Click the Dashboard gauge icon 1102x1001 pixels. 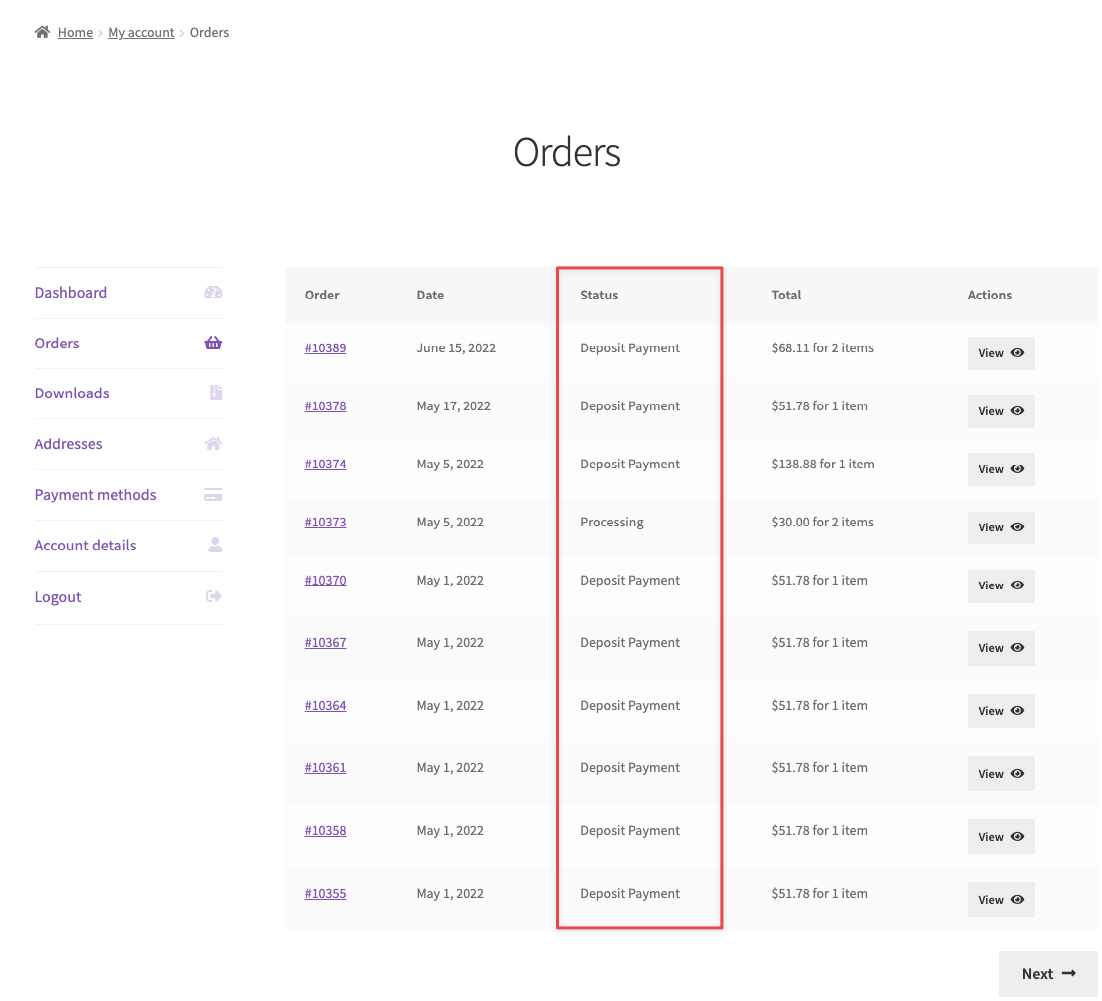tap(213, 293)
